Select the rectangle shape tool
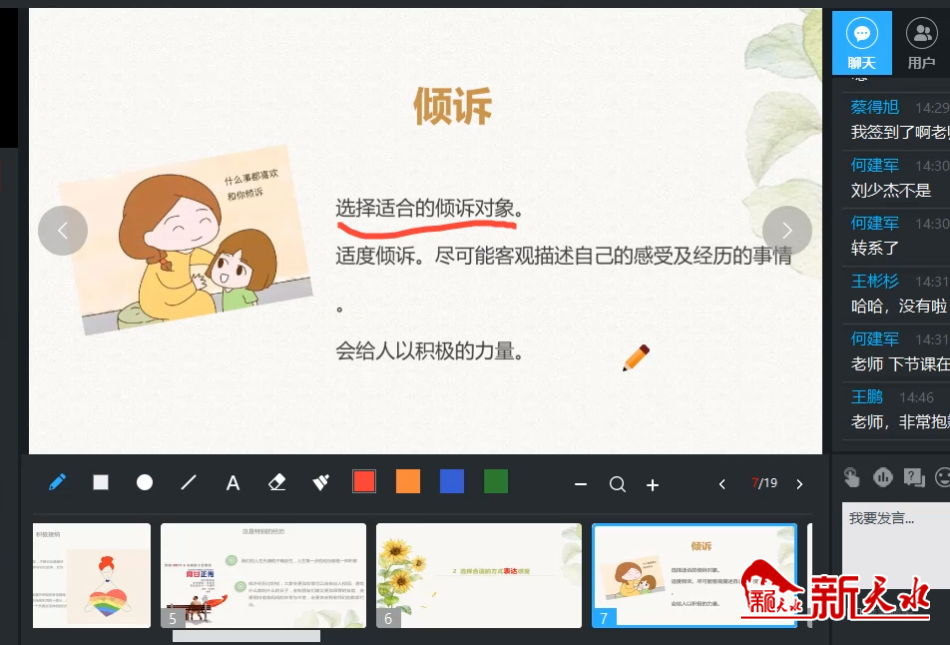950x645 pixels. pos(101,482)
